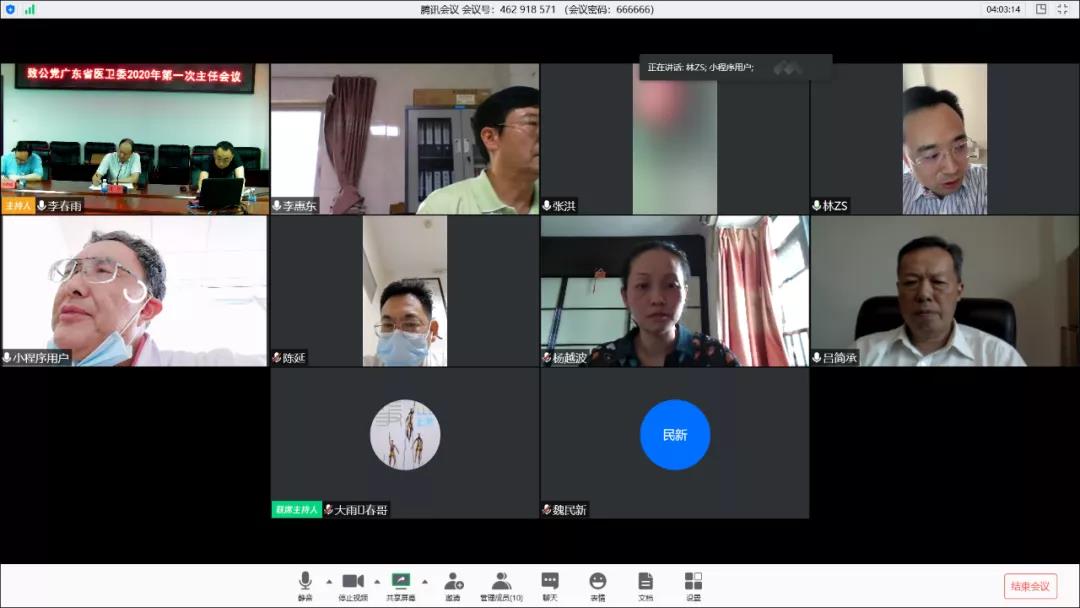
Task: End the meeting with 结束会议
Action: coord(1030,586)
